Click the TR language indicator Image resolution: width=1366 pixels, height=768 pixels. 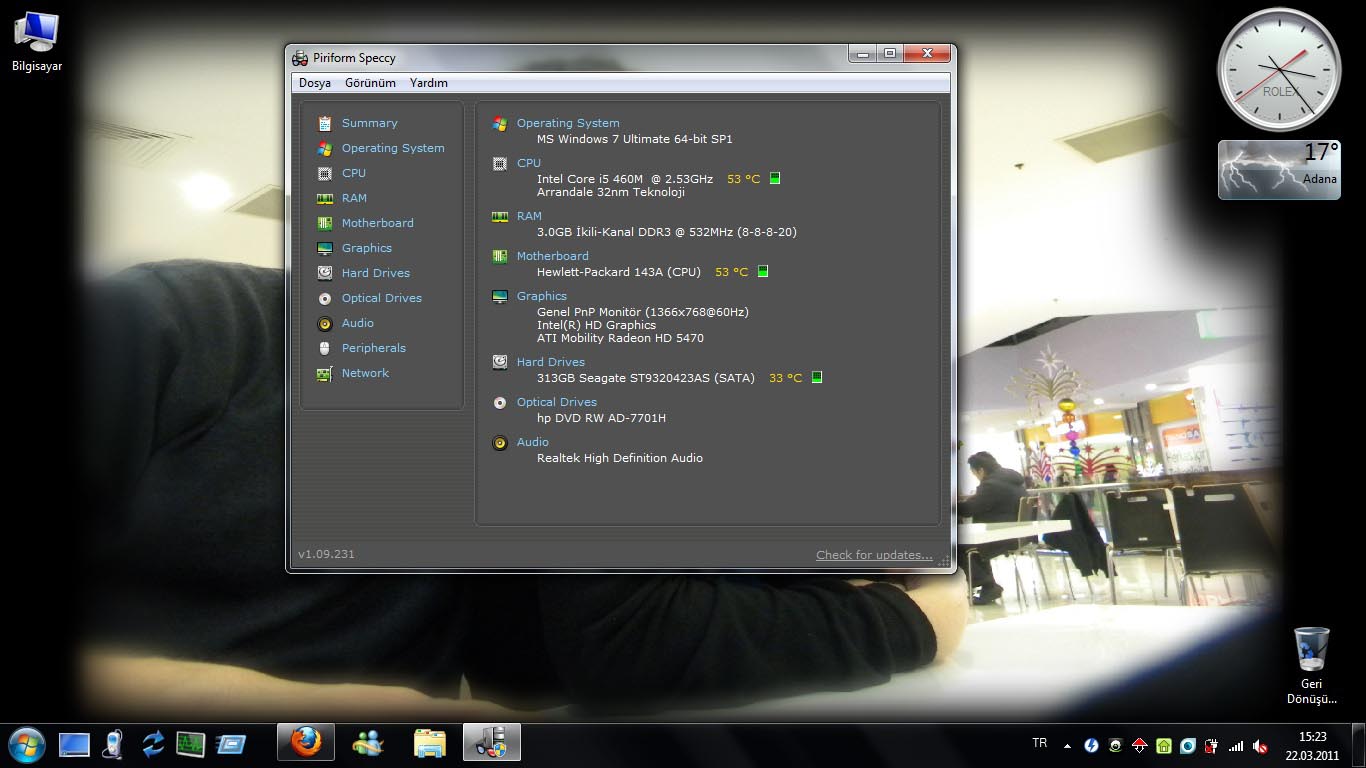[1040, 743]
